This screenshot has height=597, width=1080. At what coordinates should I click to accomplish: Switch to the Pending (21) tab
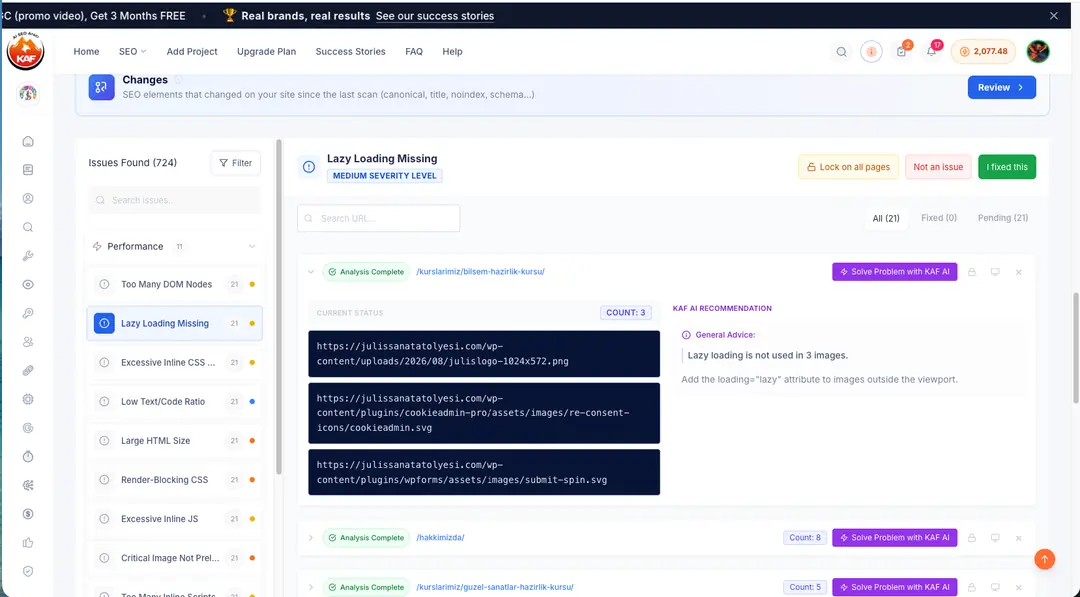tap(1003, 218)
